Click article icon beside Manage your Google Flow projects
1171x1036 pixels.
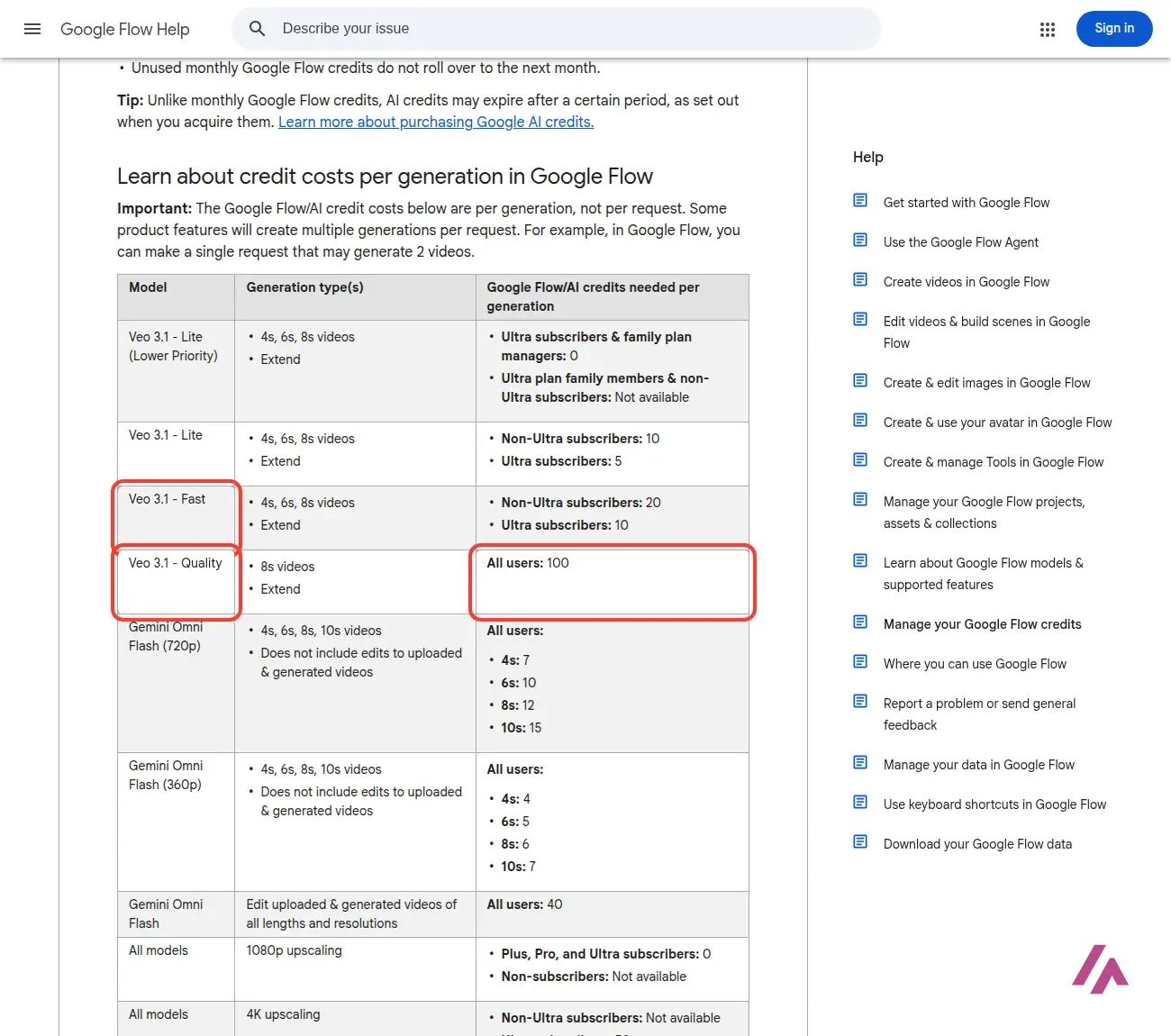pos(860,499)
